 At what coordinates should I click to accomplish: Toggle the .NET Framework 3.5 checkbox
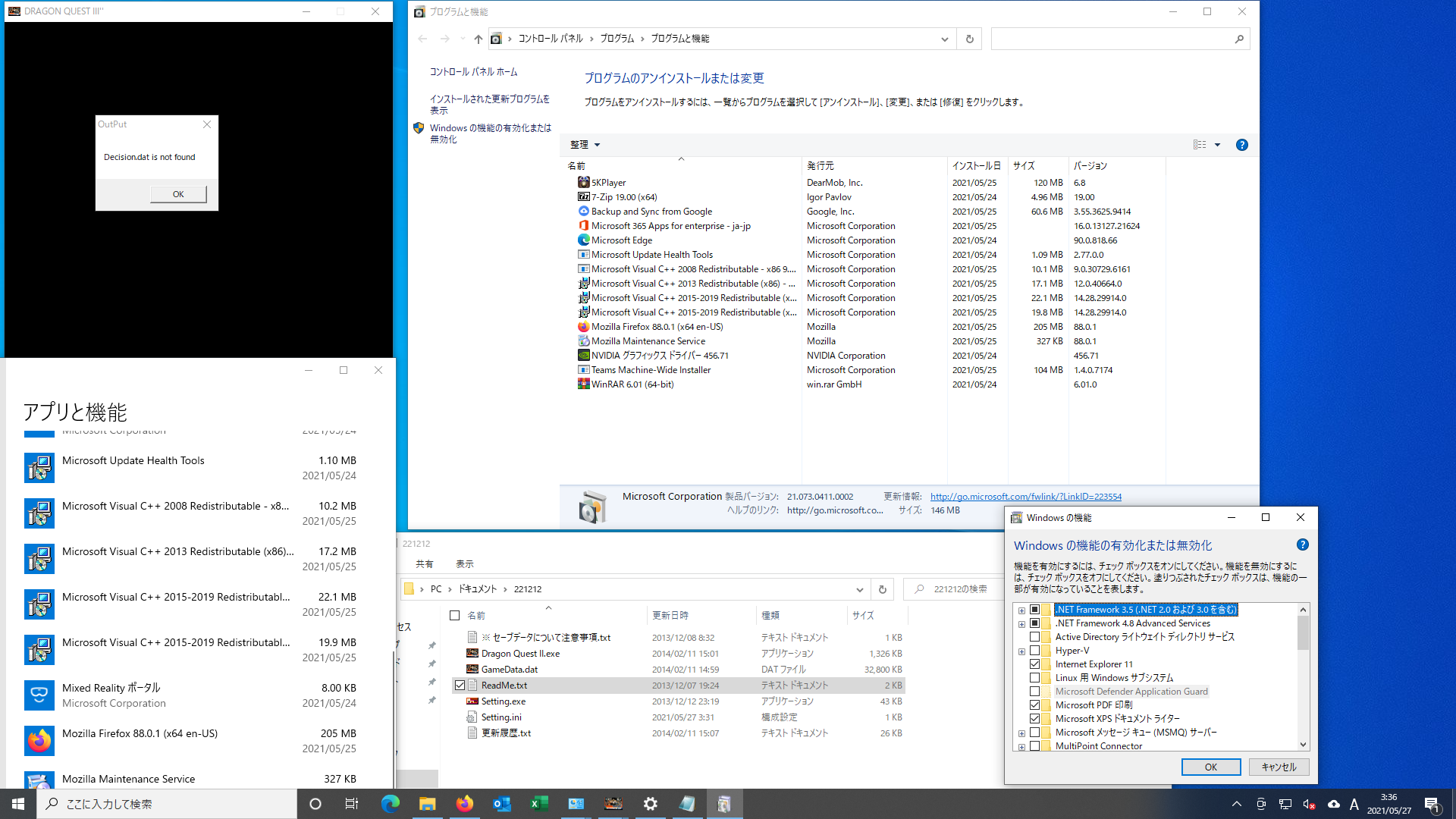click(1034, 610)
